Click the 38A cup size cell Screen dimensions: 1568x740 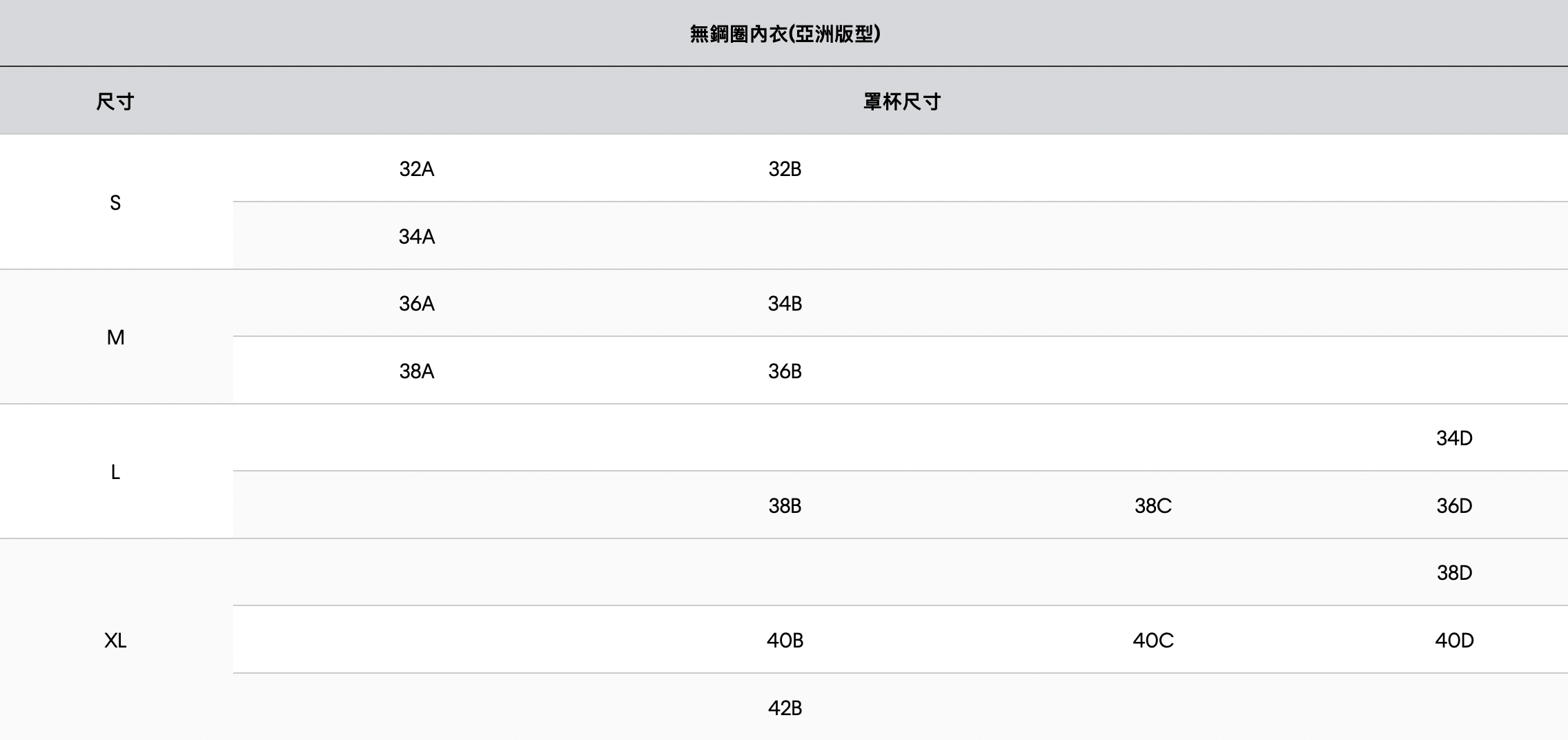coord(416,371)
